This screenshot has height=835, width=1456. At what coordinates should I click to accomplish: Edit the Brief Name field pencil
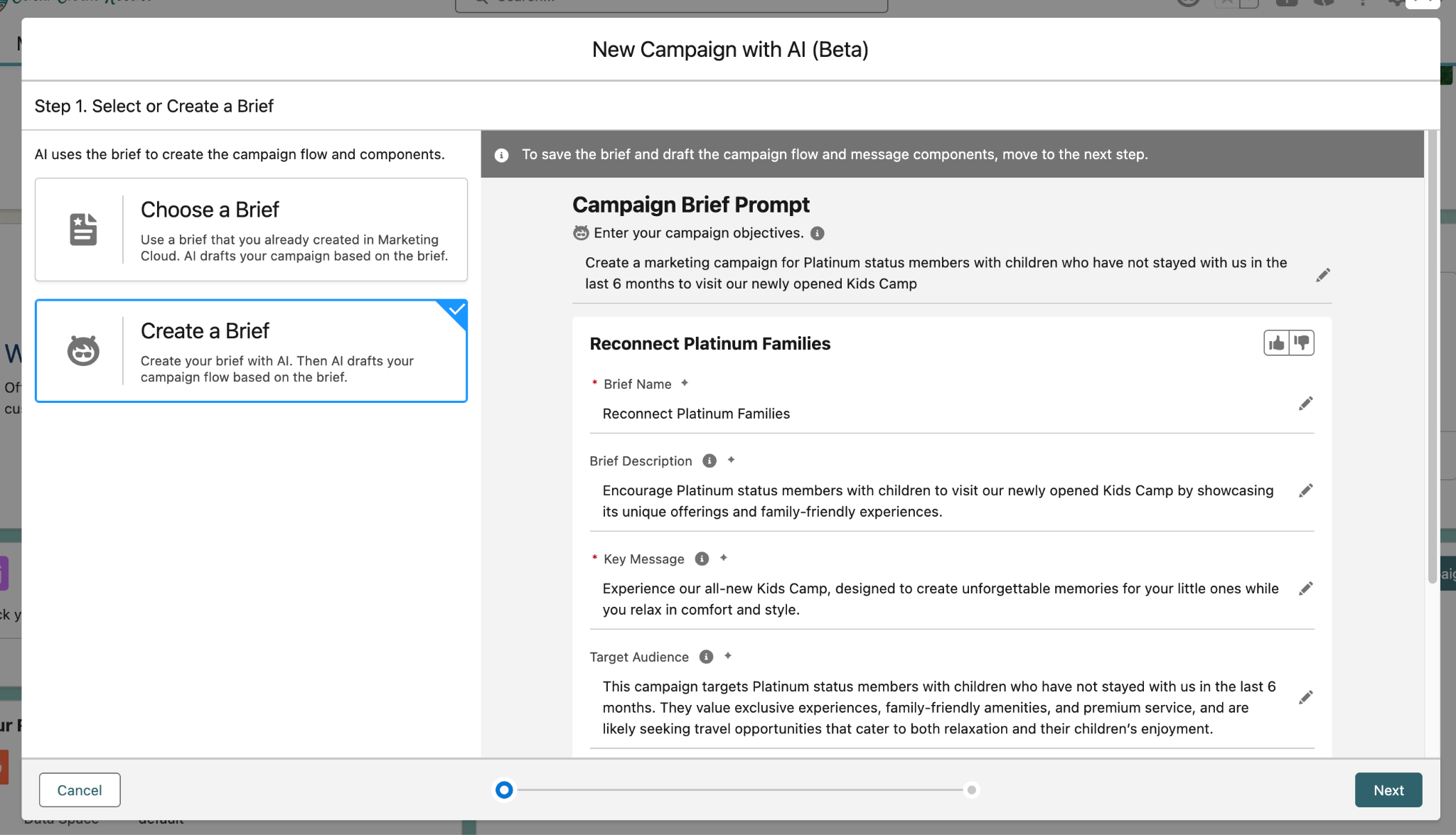1305,404
